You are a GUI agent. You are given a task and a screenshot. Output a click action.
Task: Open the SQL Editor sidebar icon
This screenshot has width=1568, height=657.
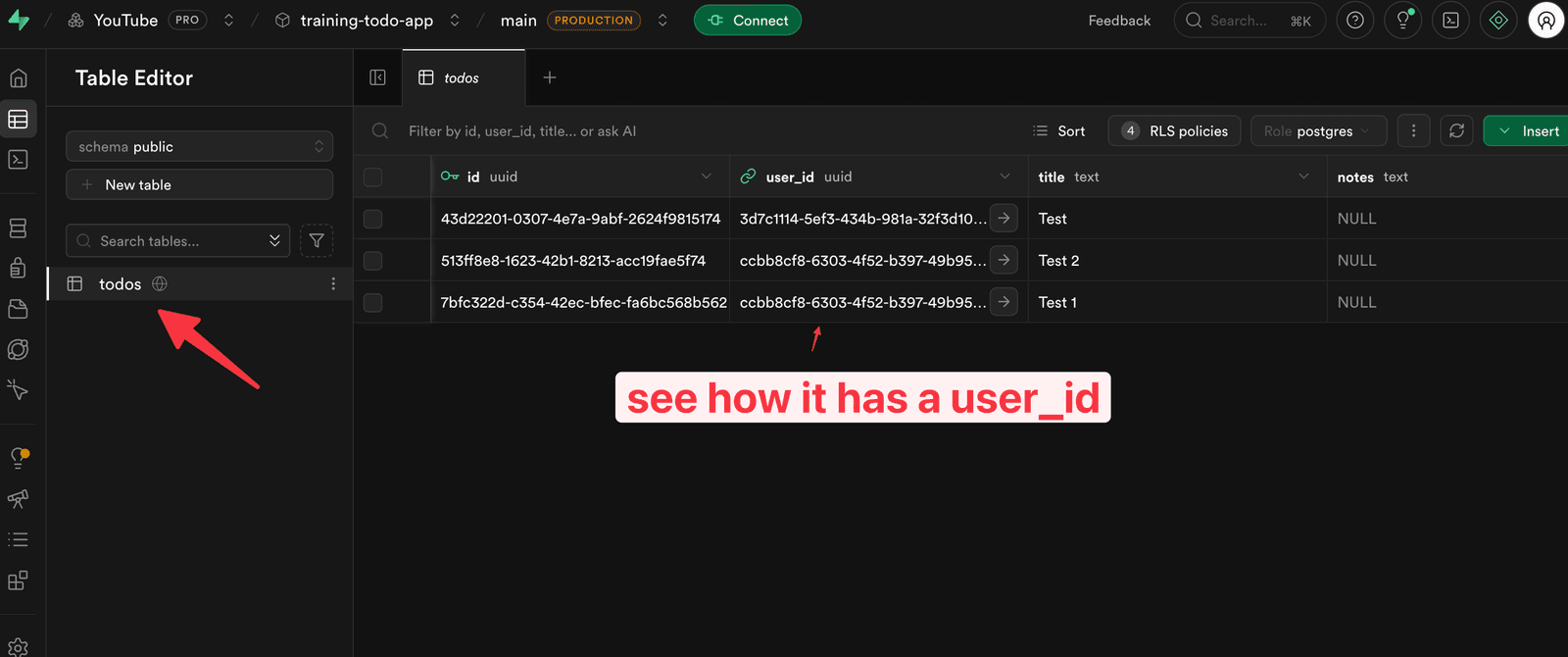18,159
